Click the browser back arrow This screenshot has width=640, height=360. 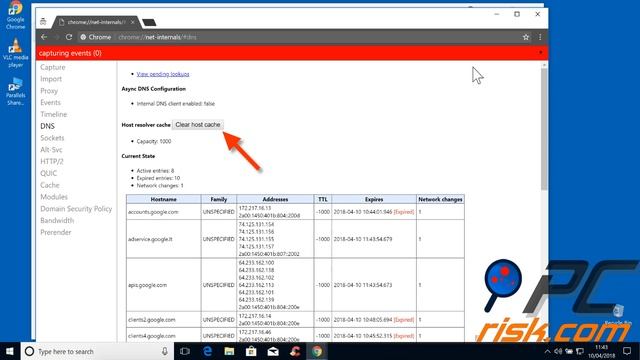pos(44,37)
